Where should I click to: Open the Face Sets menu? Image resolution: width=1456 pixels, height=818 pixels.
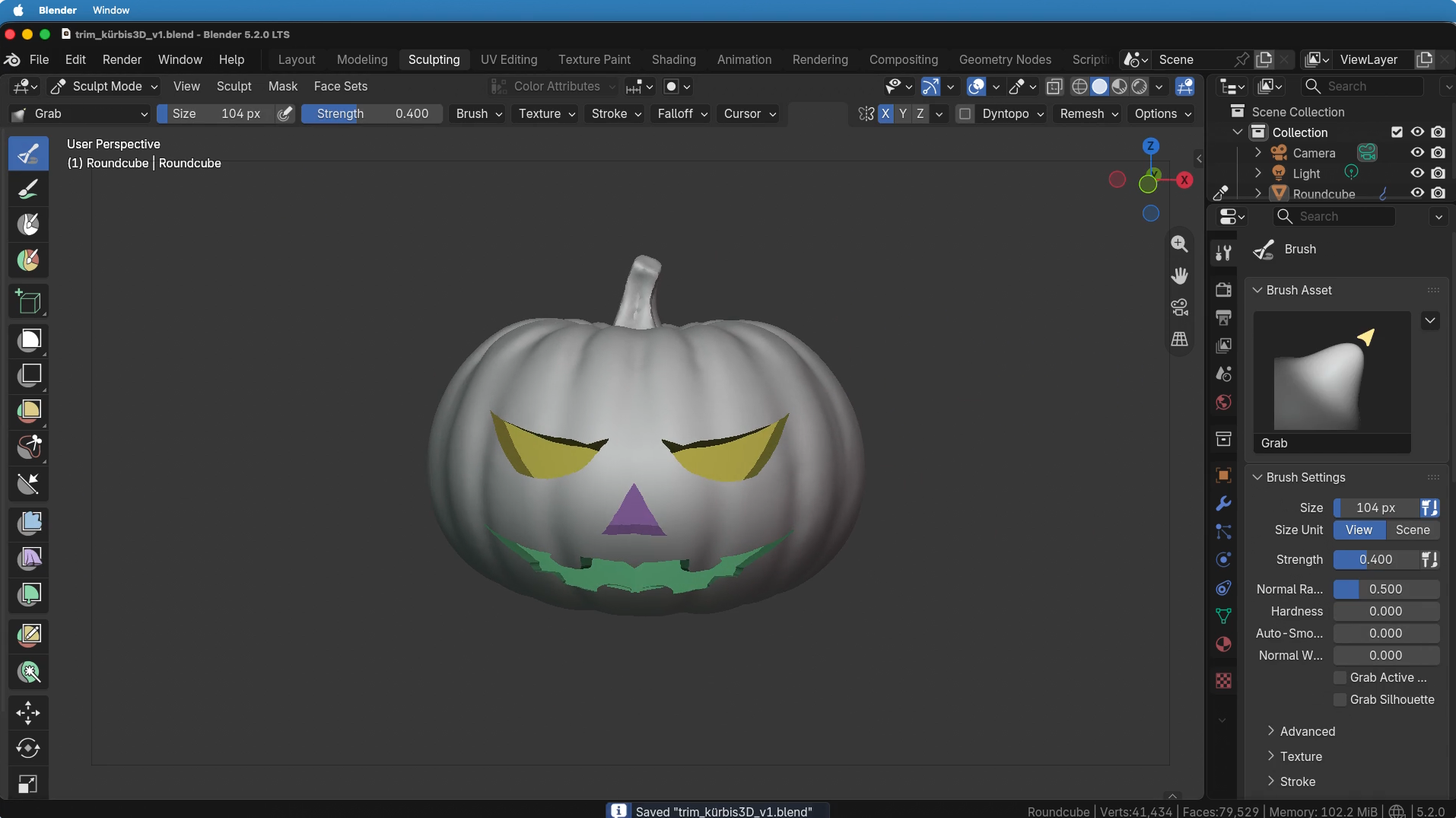(x=340, y=87)
